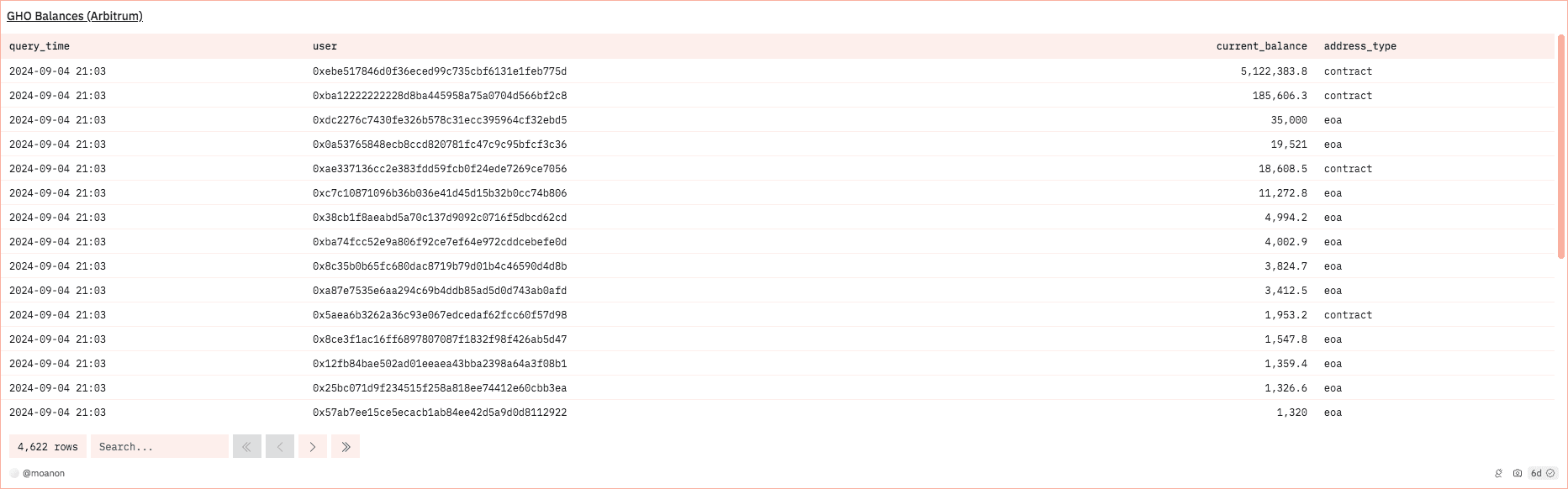Go to the previous results page
The width and height of the screenshot is (1568, 489).
280,447
